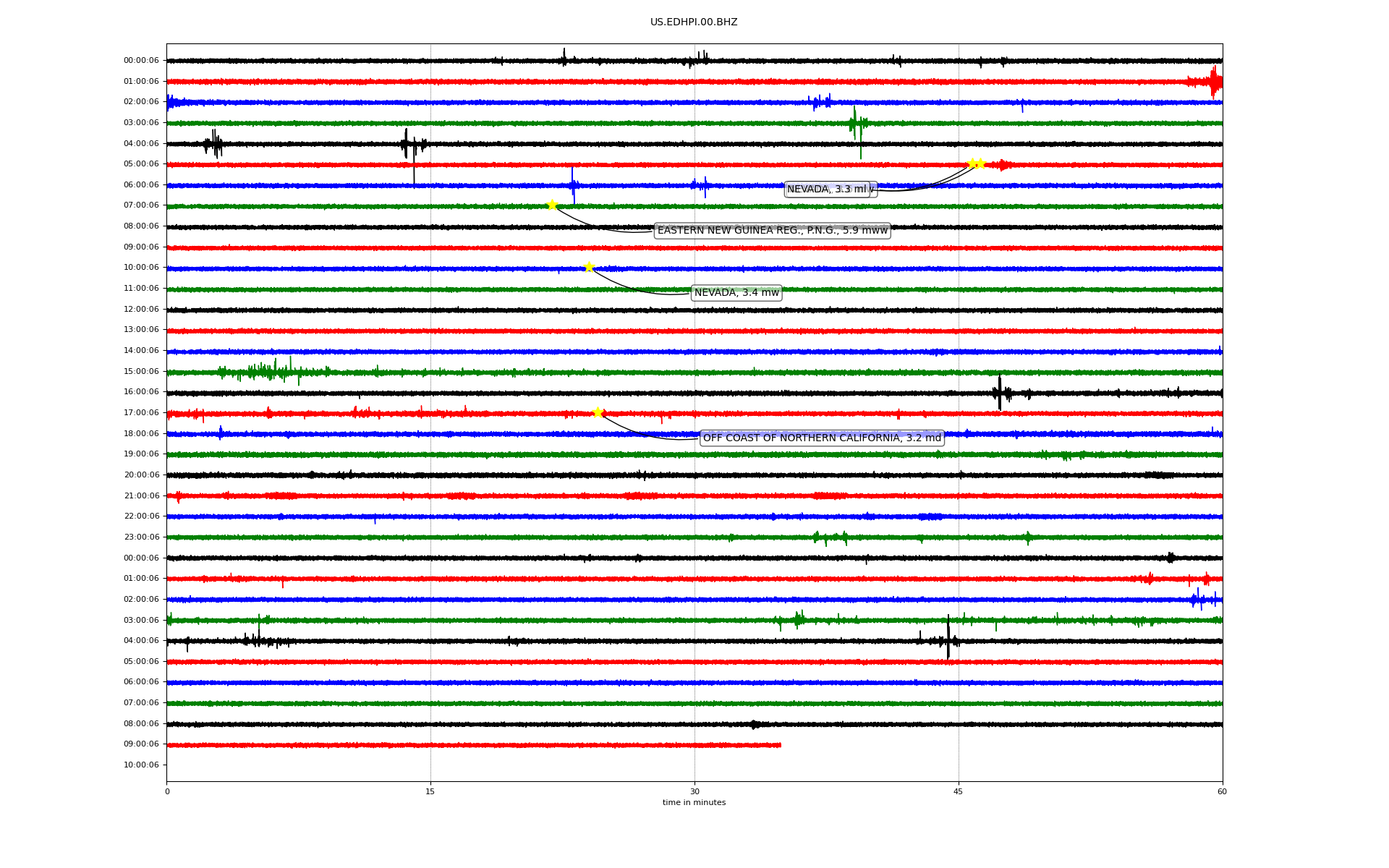Click the NEVADA, 3.4 mw annotation label
Image resolution: width=1389 pixels, height=868 pixels.
[736, 293]
